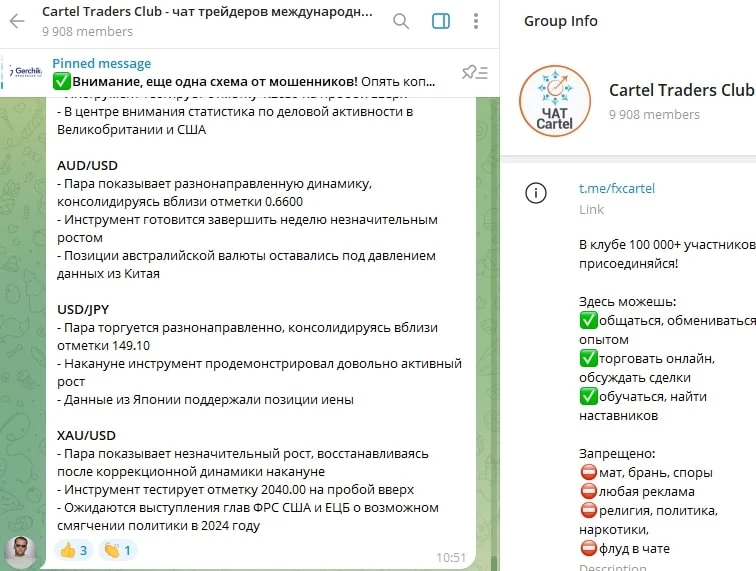Click the no-entry icon before любая реклама
The image size is (756, 571).
588,491
